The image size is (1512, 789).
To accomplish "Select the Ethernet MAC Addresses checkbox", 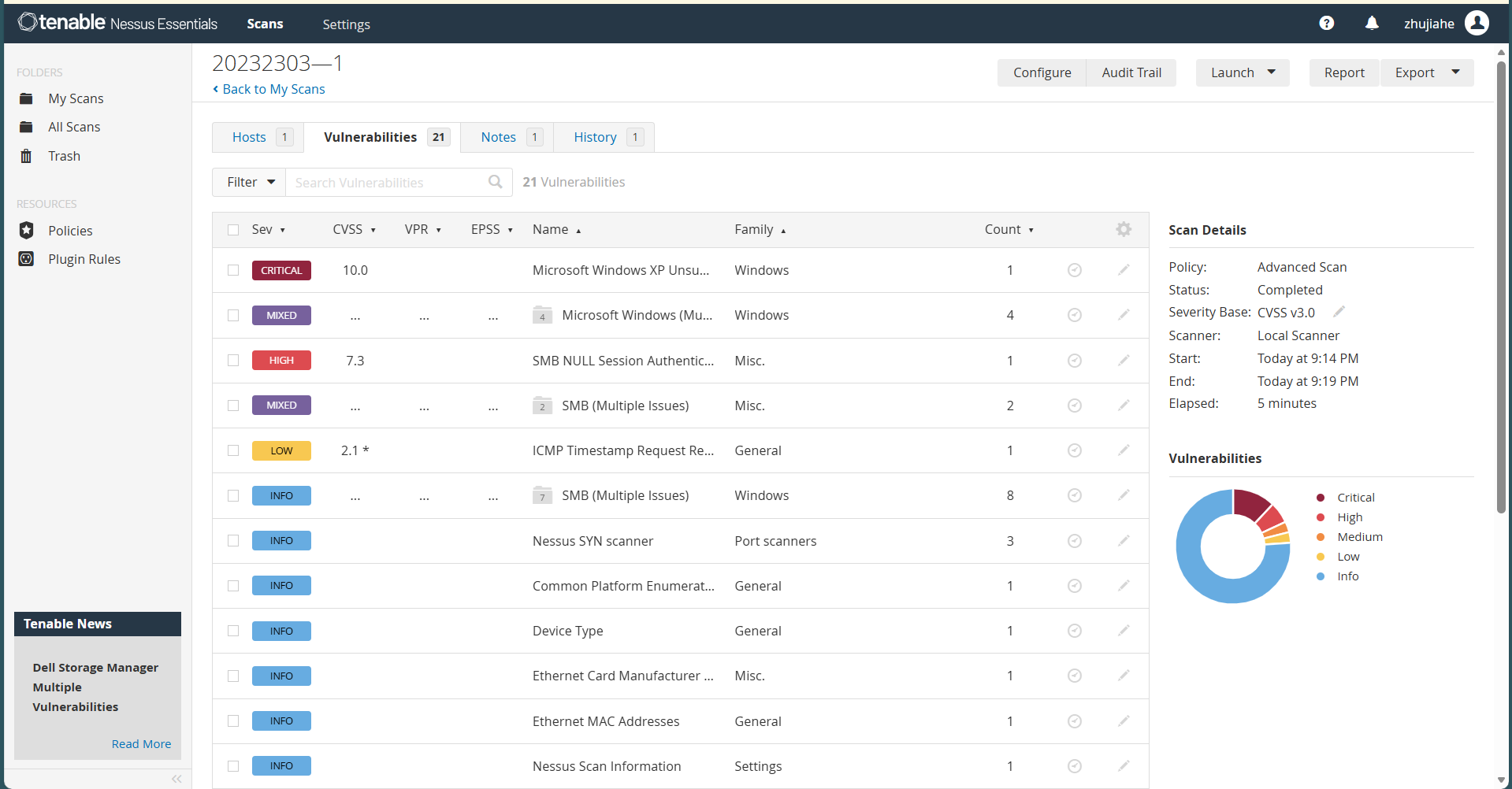I will [233, 721].
